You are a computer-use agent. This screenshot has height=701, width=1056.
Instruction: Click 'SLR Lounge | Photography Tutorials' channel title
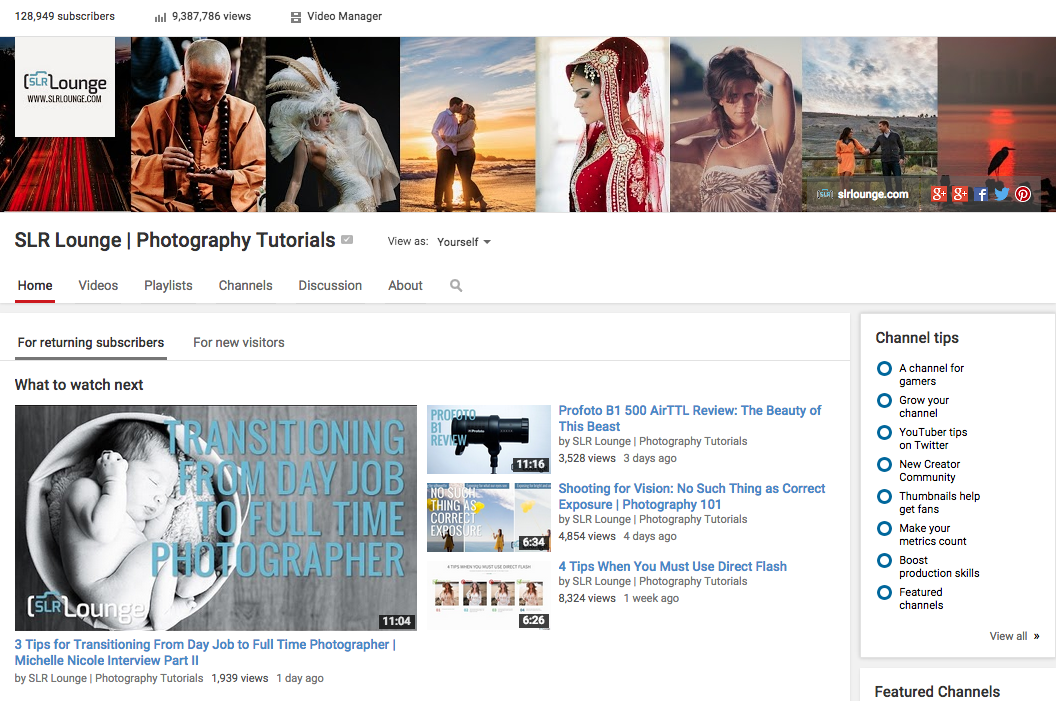coord(175,240)
